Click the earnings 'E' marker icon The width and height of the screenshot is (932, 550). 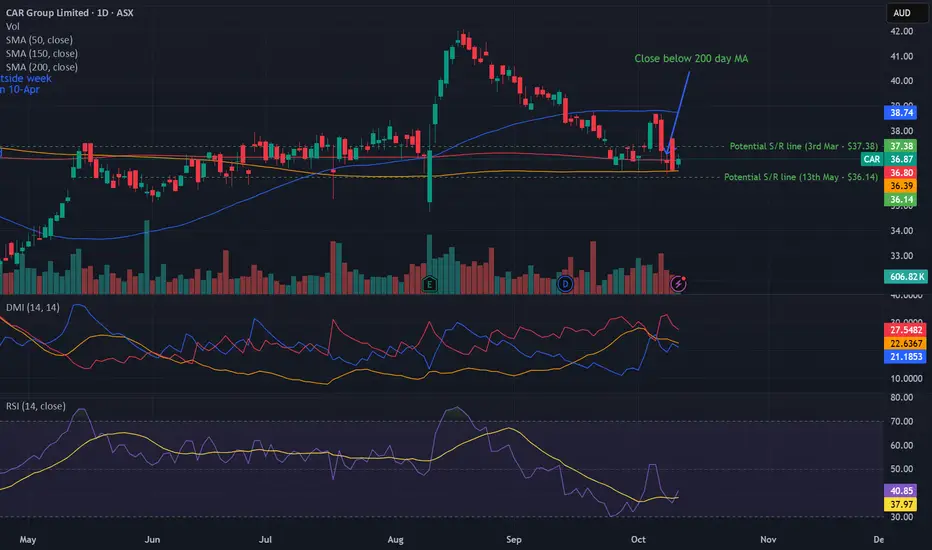click(429, 284)
